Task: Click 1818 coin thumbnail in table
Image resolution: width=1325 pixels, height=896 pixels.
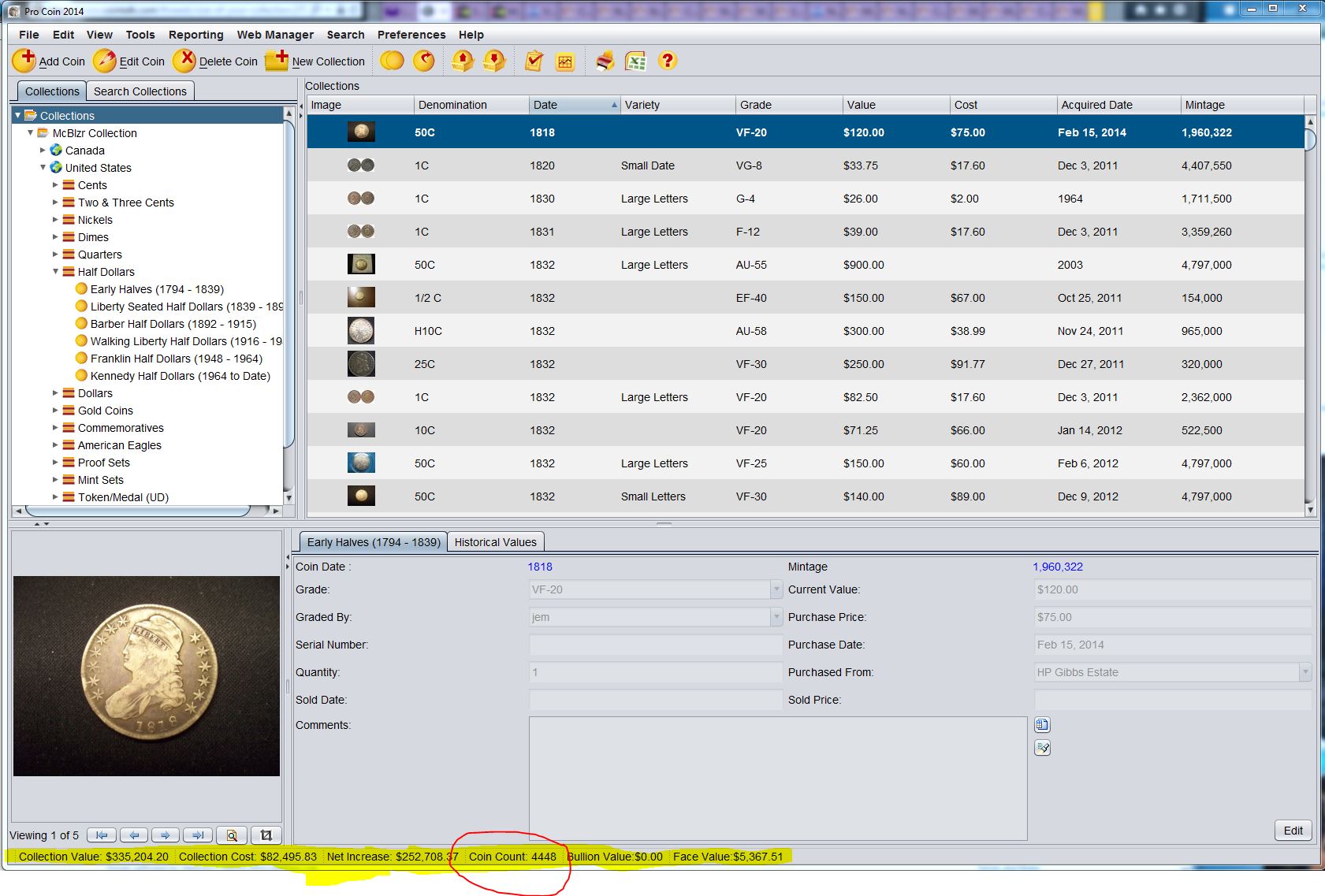Action: 361,132
